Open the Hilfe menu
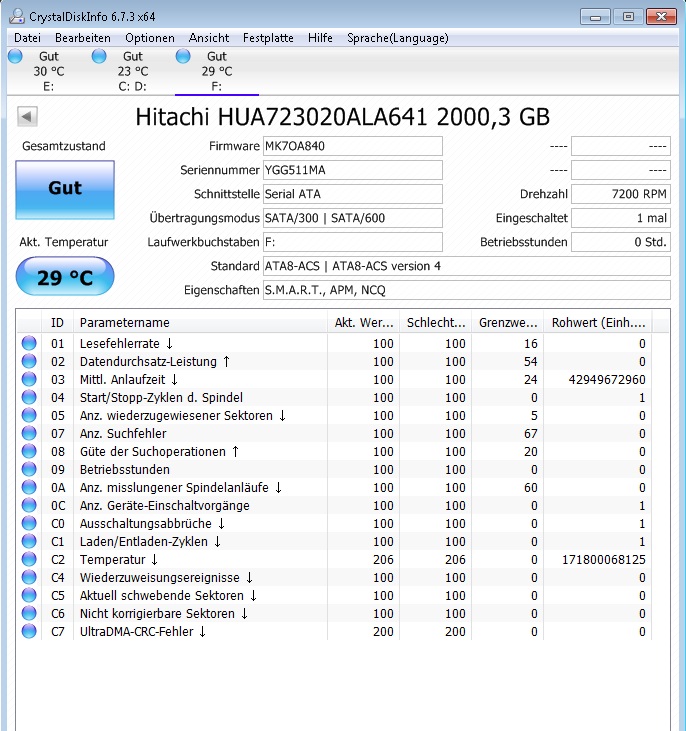This screenshot has height=731, width=686. [x=320, y=38]
